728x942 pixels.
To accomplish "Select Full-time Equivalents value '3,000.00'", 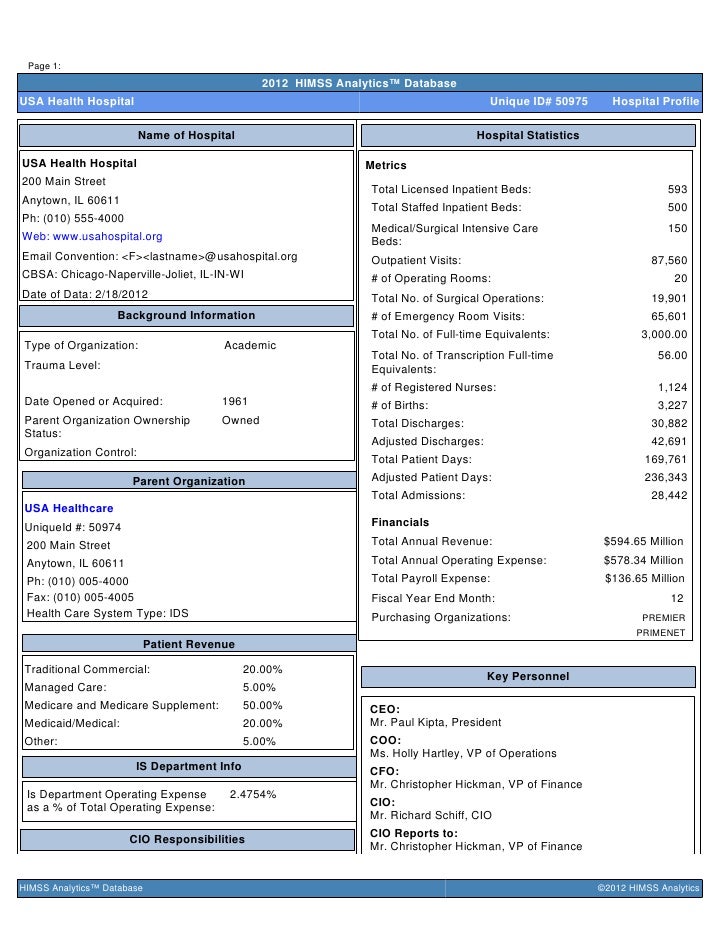I will (x=664, y=335).
